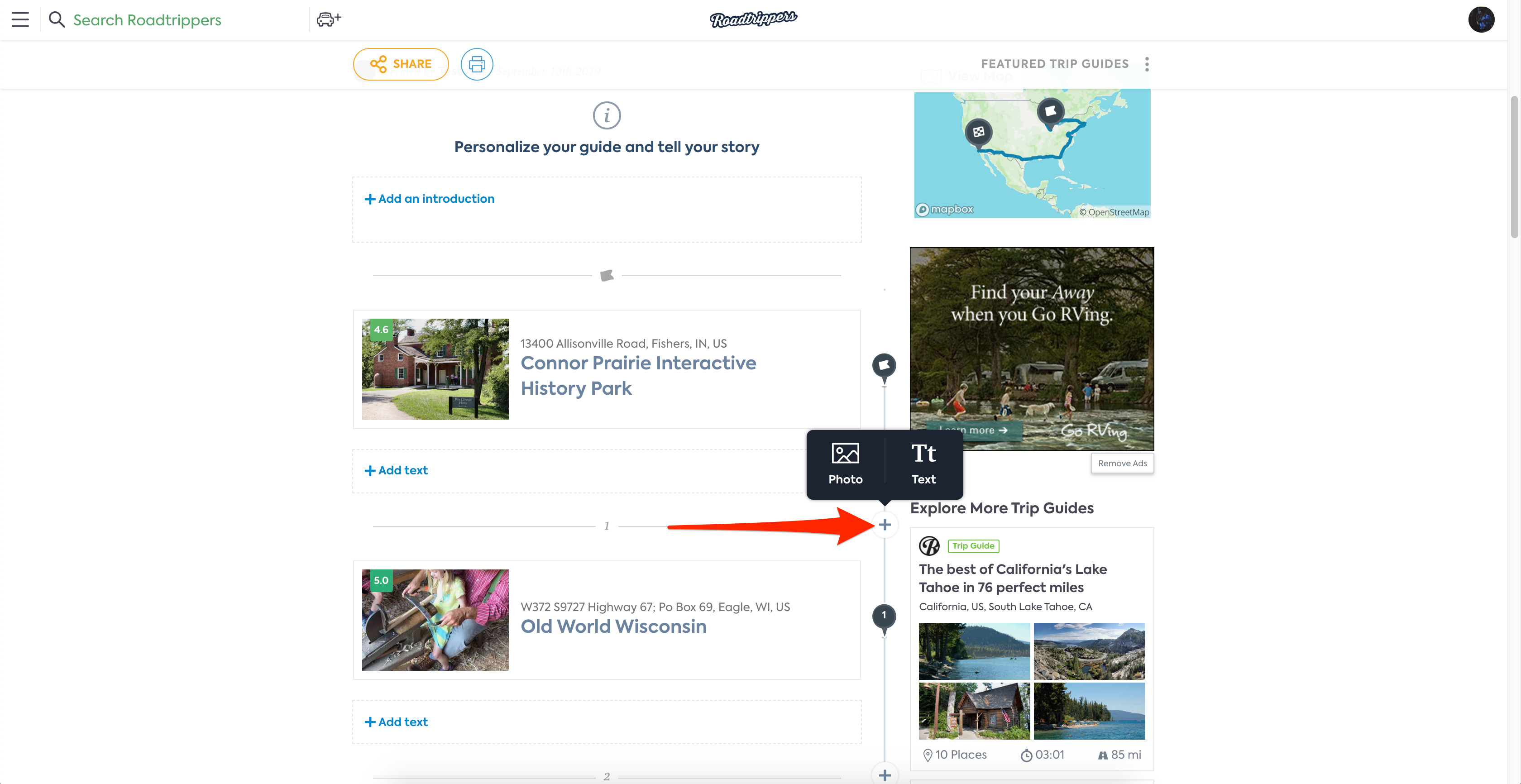1521x784 pixels.
Task: Click the Share button
Action: (401, 64)
